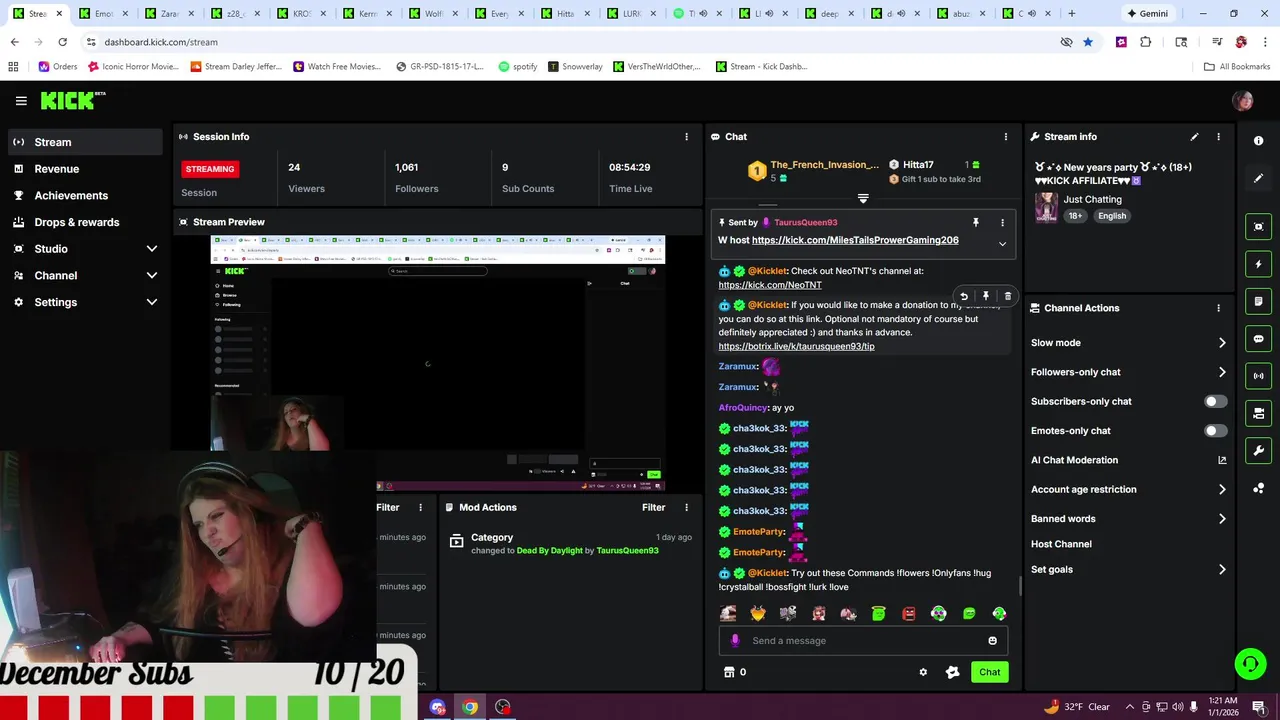Toggle Subscribers-only chat switch
Image resolution: width=1280 pixels, height=720 pixels.
1215,401
